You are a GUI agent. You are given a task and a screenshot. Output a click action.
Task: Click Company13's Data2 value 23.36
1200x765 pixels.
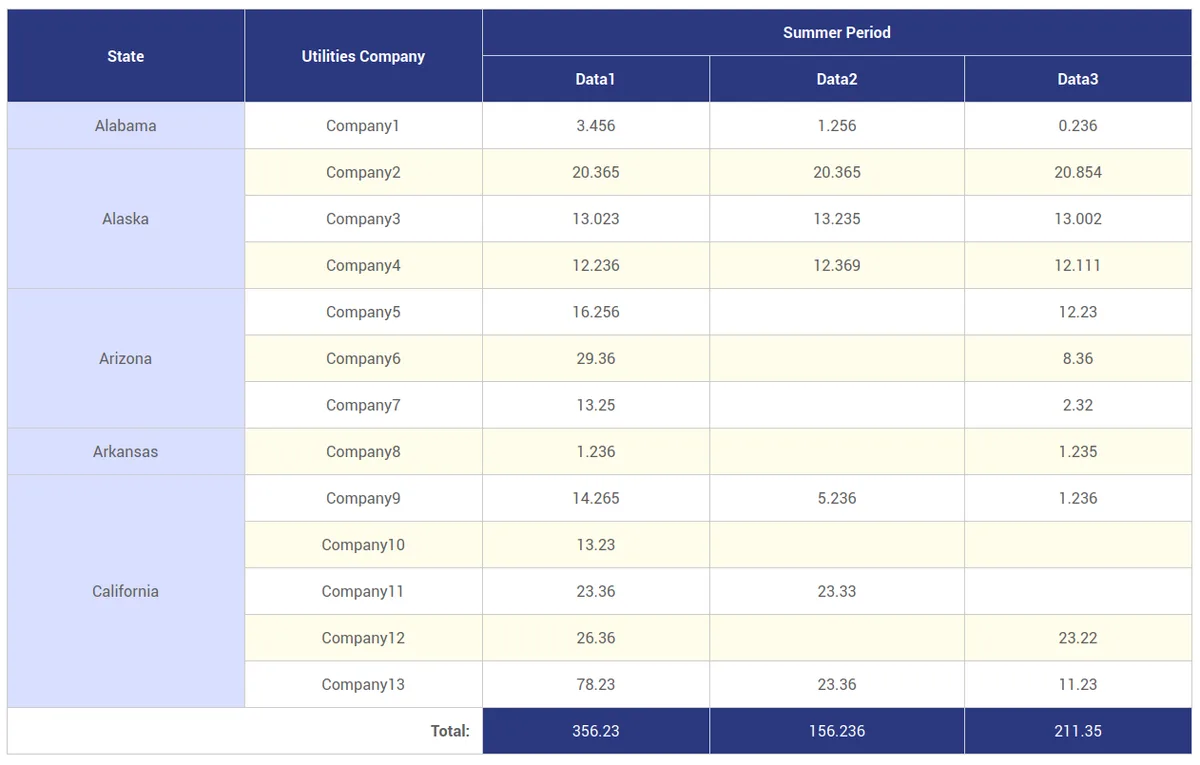click(837, 685)
